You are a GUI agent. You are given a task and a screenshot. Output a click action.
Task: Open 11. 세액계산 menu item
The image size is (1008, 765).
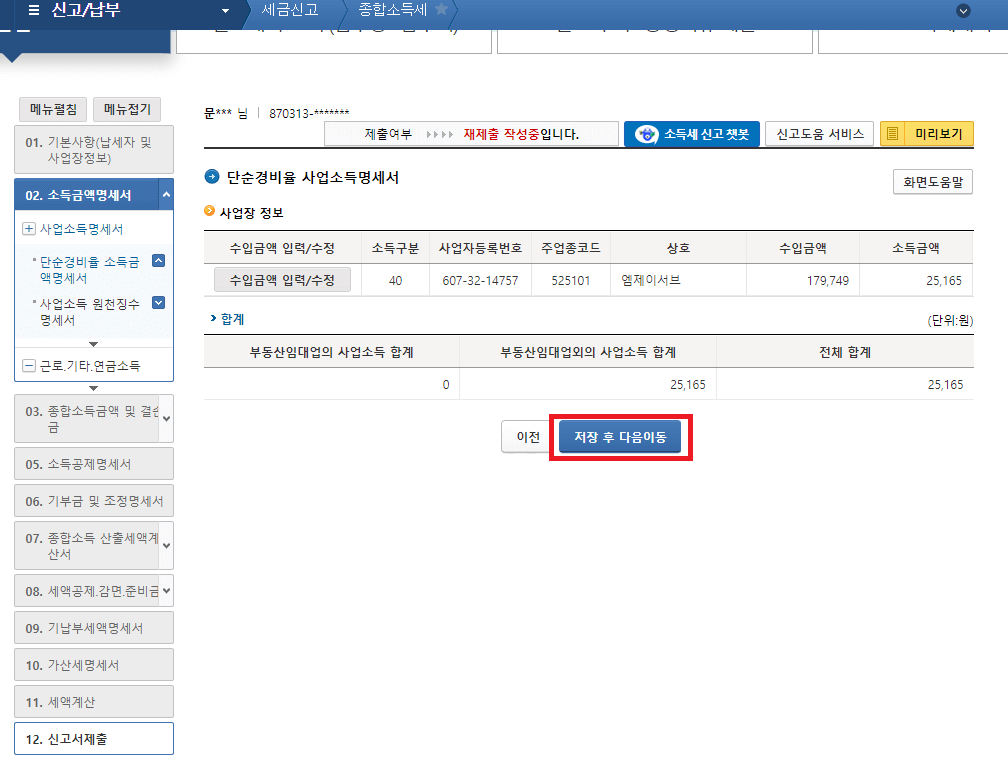click(x=94, y=702)
